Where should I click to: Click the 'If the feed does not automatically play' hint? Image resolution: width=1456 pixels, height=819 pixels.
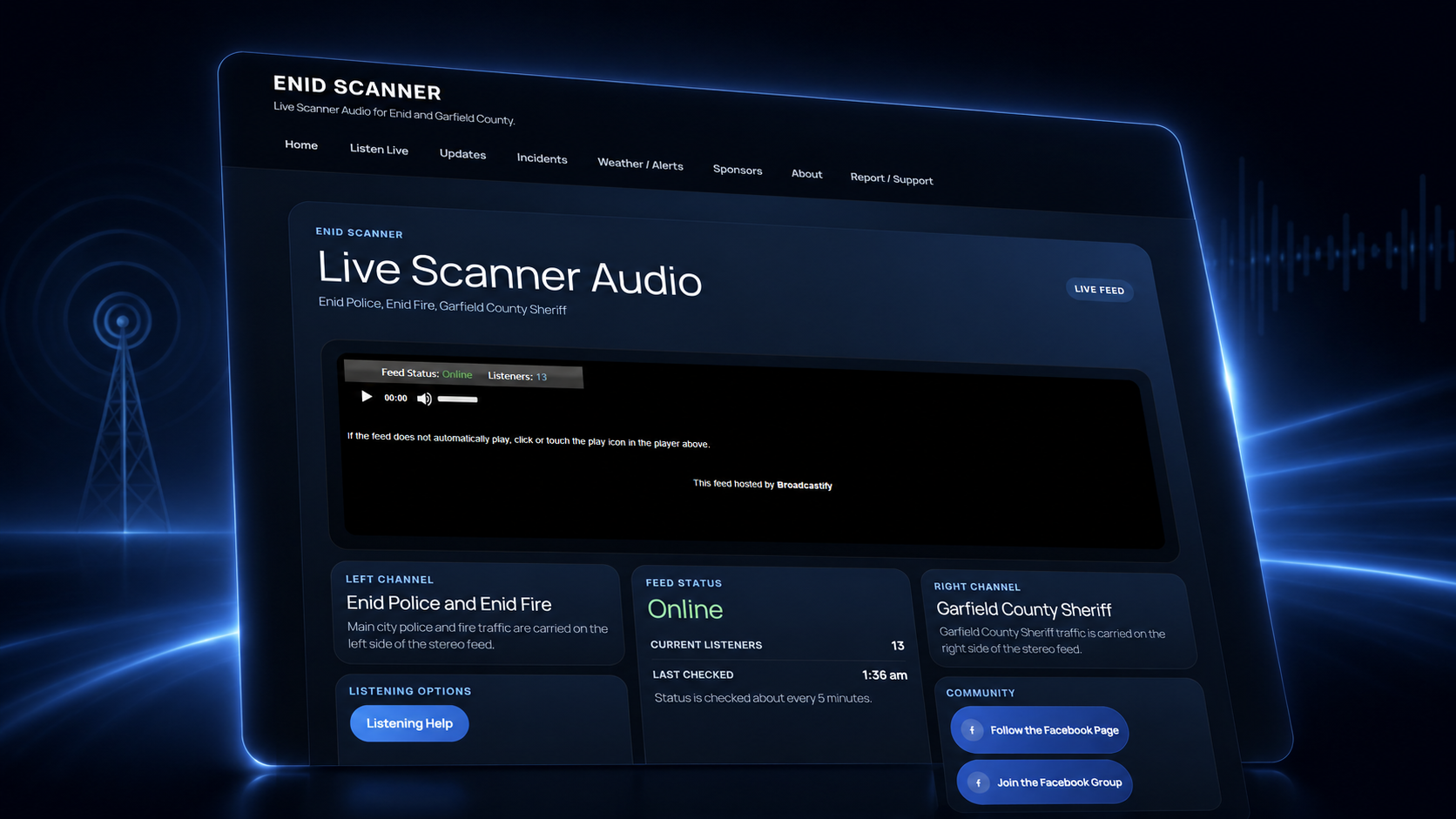pos(528,440)
